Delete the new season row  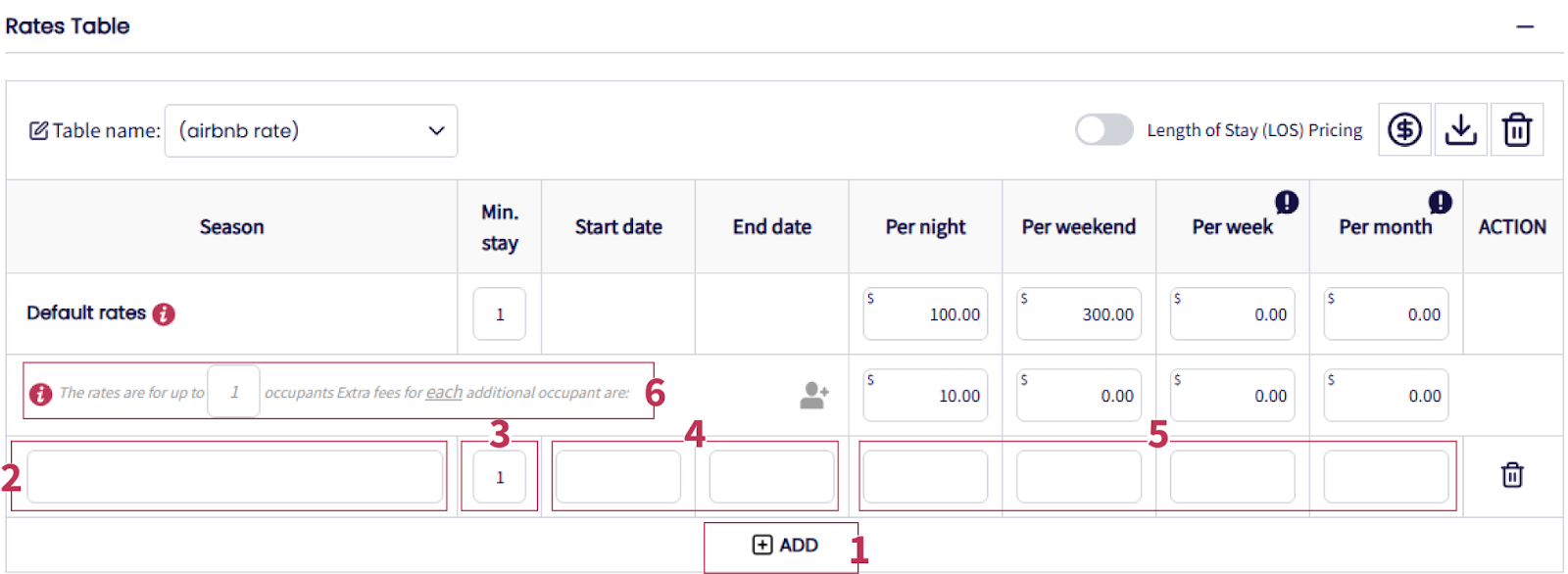(x=1512, y=475)
